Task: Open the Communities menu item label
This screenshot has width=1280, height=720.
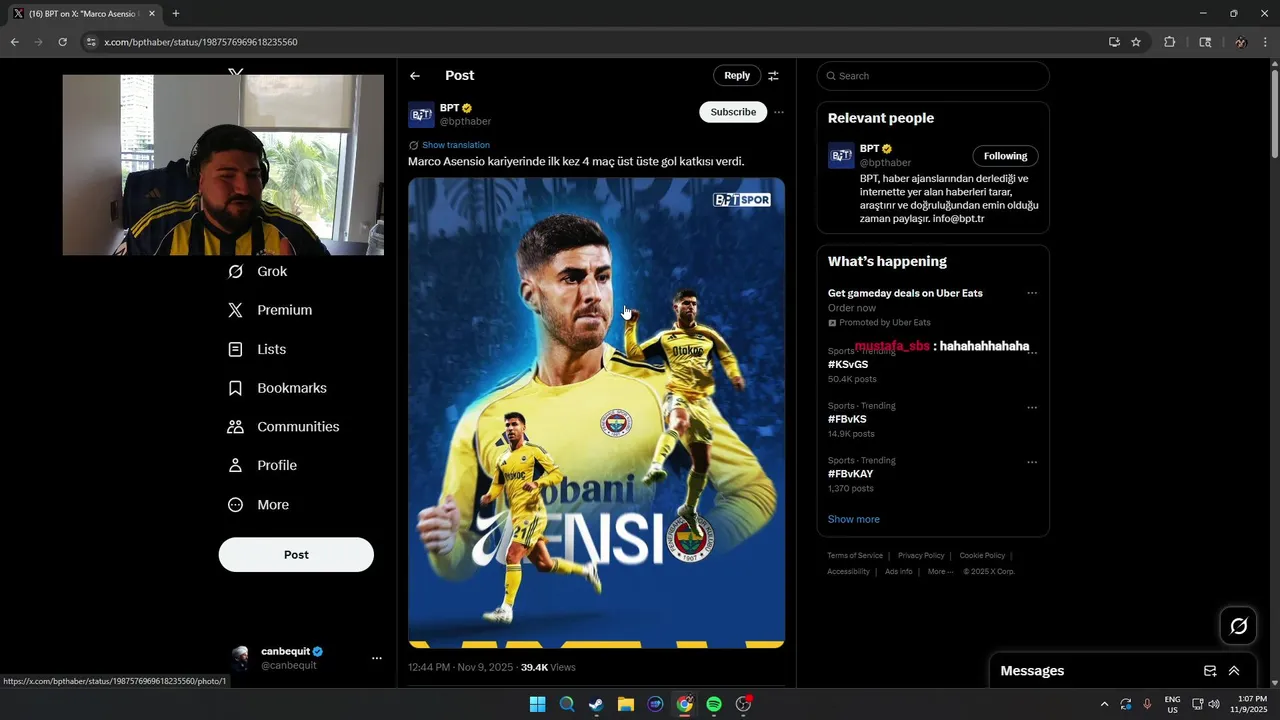Action: (298, 427)
